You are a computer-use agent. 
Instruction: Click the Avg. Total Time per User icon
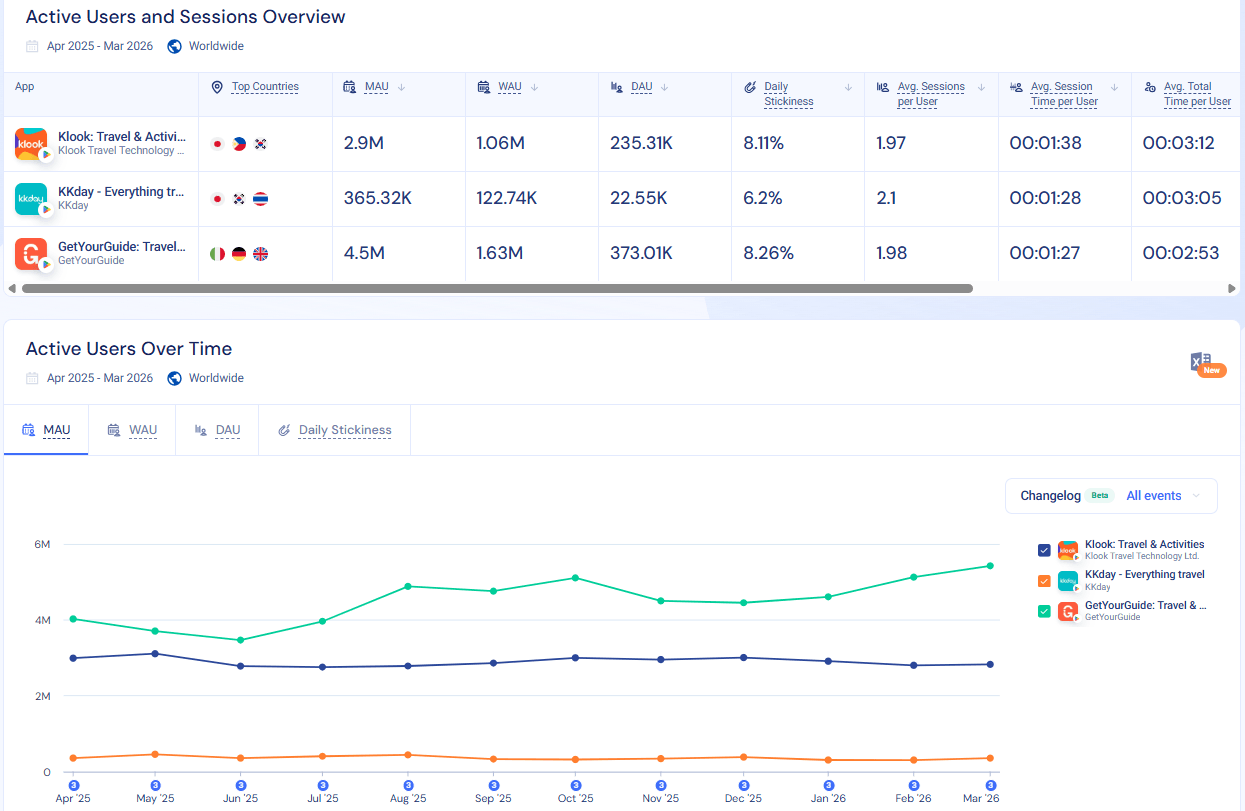(1150, 87)
